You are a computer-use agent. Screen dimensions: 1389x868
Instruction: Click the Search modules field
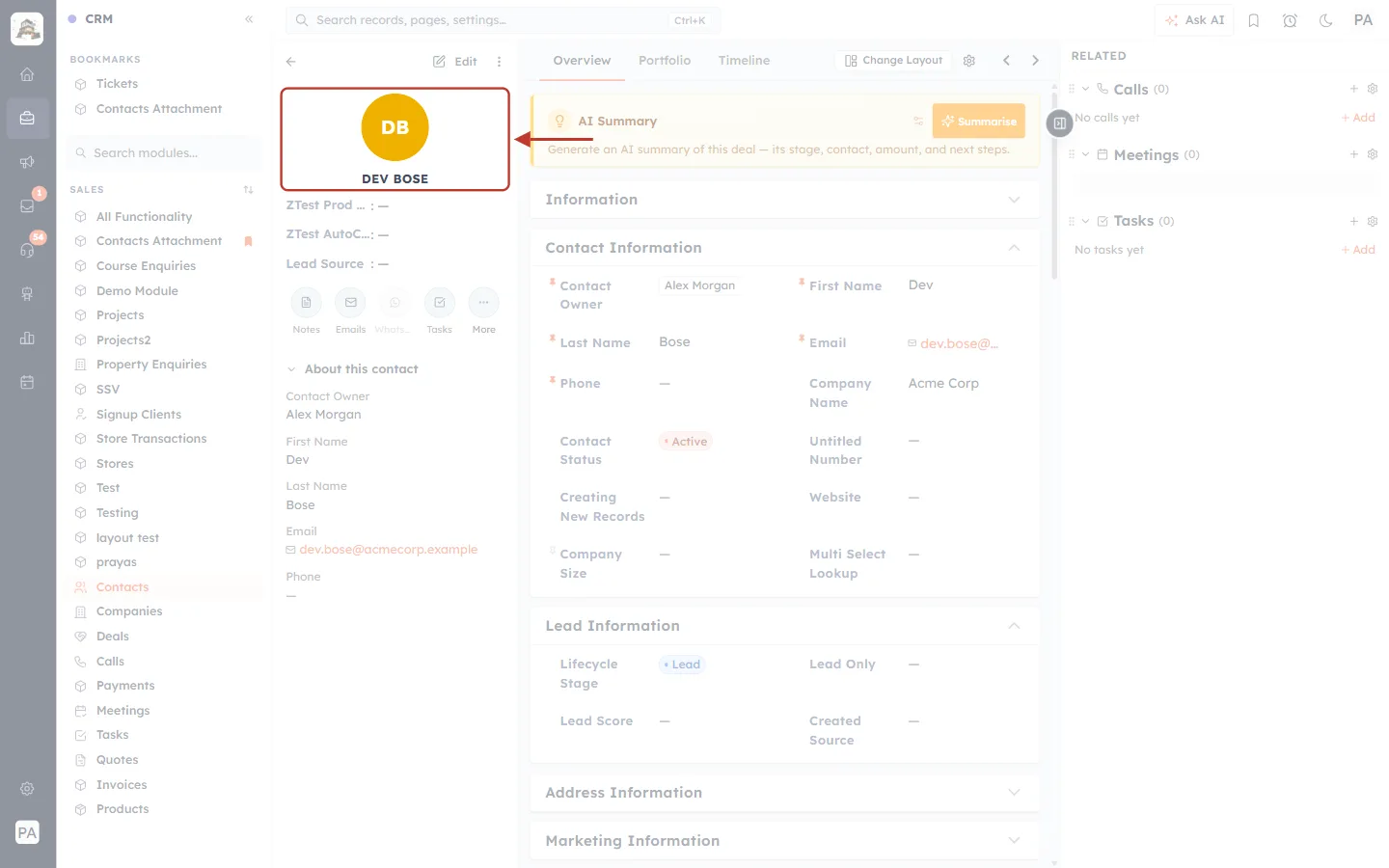pos(164,153)
